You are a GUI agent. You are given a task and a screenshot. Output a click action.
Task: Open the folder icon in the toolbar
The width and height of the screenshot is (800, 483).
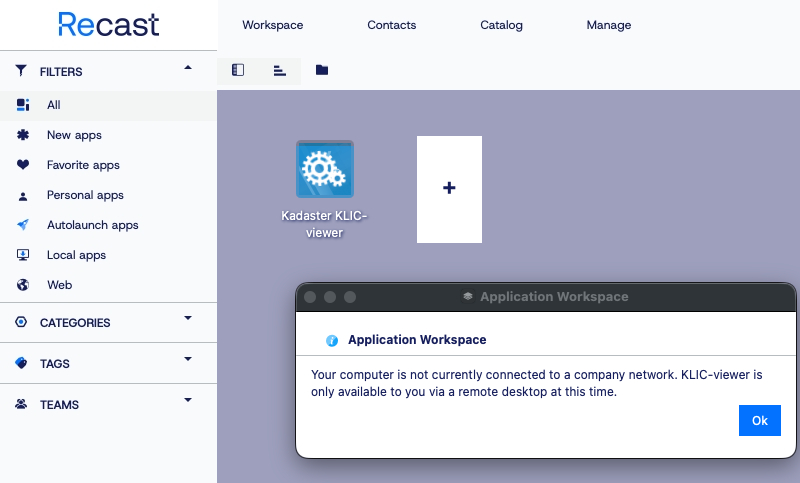coord(322,70)
